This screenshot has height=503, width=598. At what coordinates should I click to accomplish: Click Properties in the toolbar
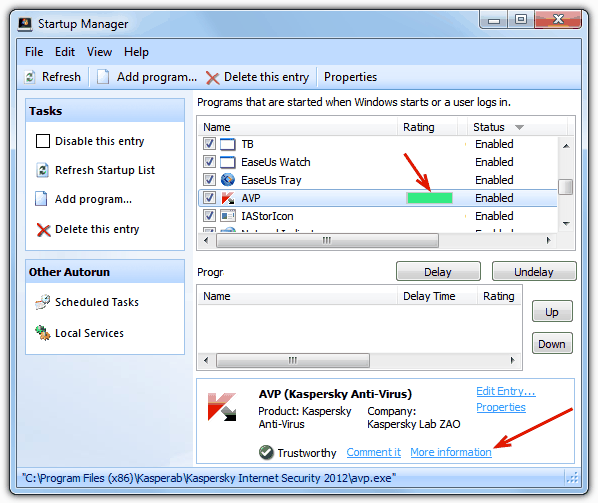pos(350,77)
